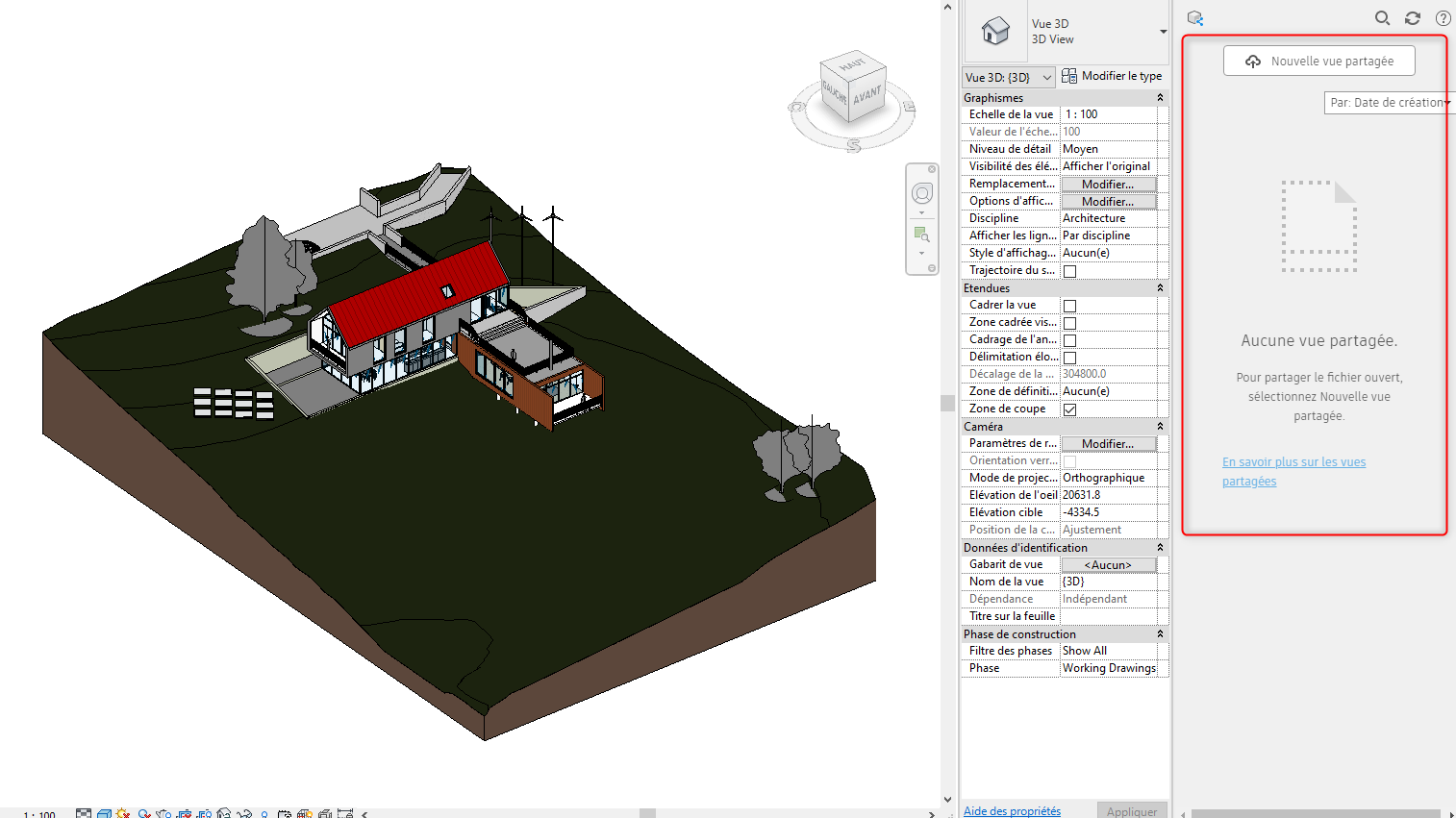The height and width of the screenshot is (818, 1456).
Task: Toggle the Trajectoire du soleil checkbox
Action: pyautogui.click(x=1069, y=271)
